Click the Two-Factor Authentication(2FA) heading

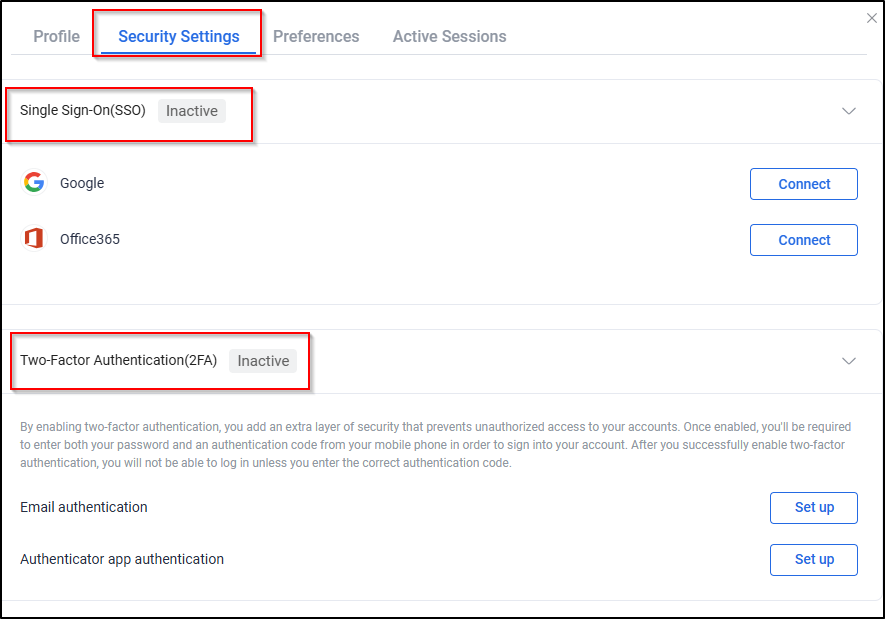(x=118, y=361)
